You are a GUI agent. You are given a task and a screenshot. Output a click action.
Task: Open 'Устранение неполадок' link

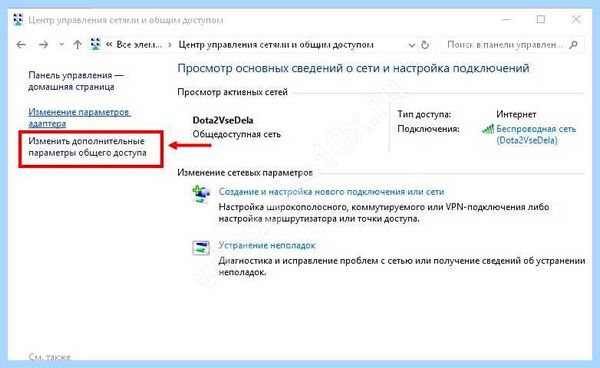pos(267,245)
